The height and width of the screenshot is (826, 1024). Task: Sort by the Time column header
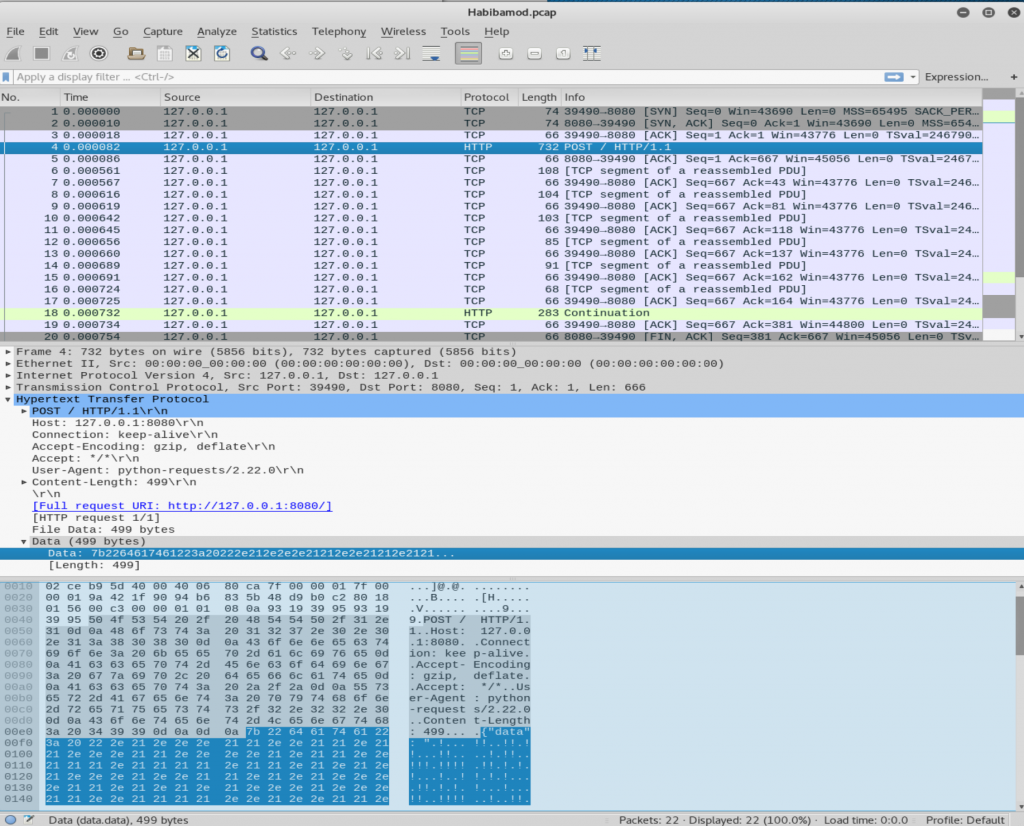pos(110,97)
